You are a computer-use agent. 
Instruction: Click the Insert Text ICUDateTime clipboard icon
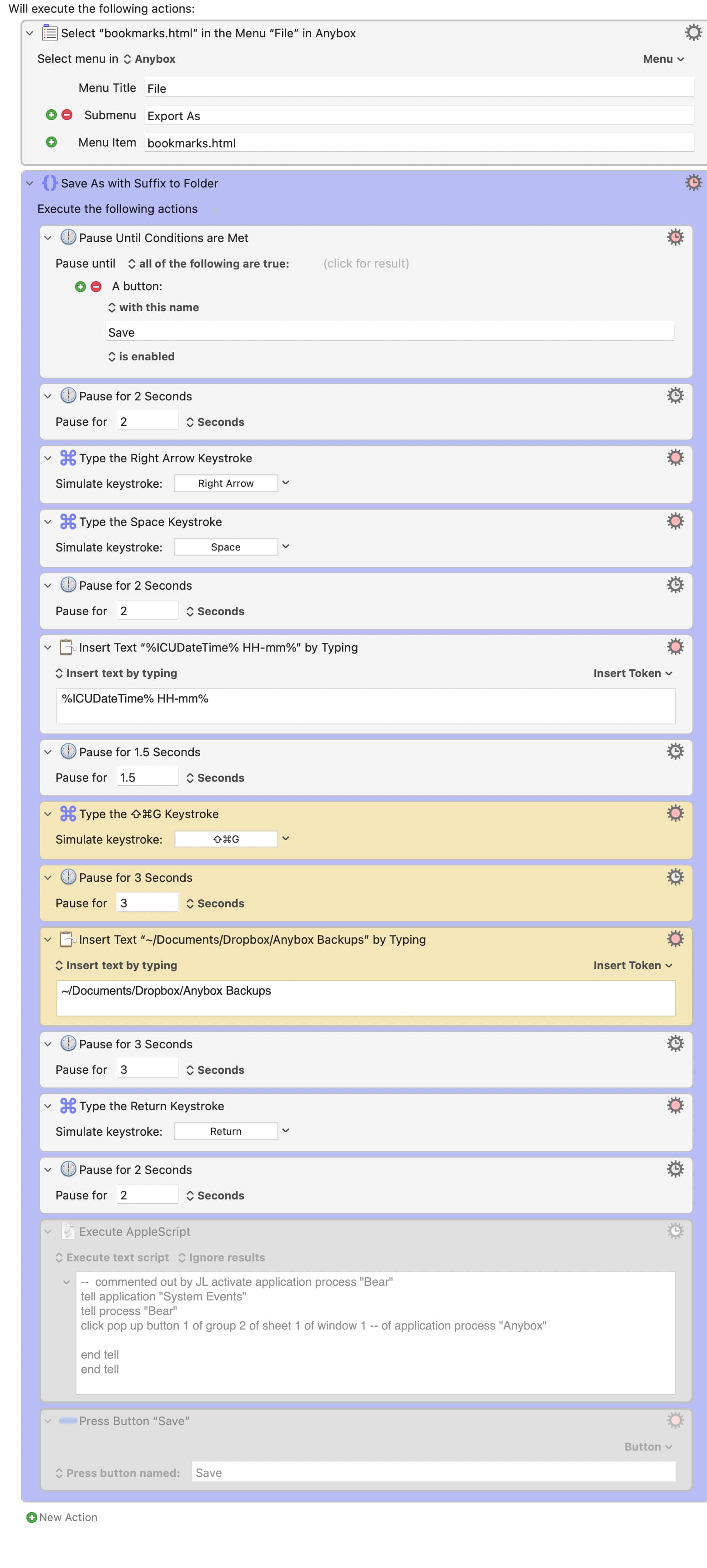click(67, 647)
